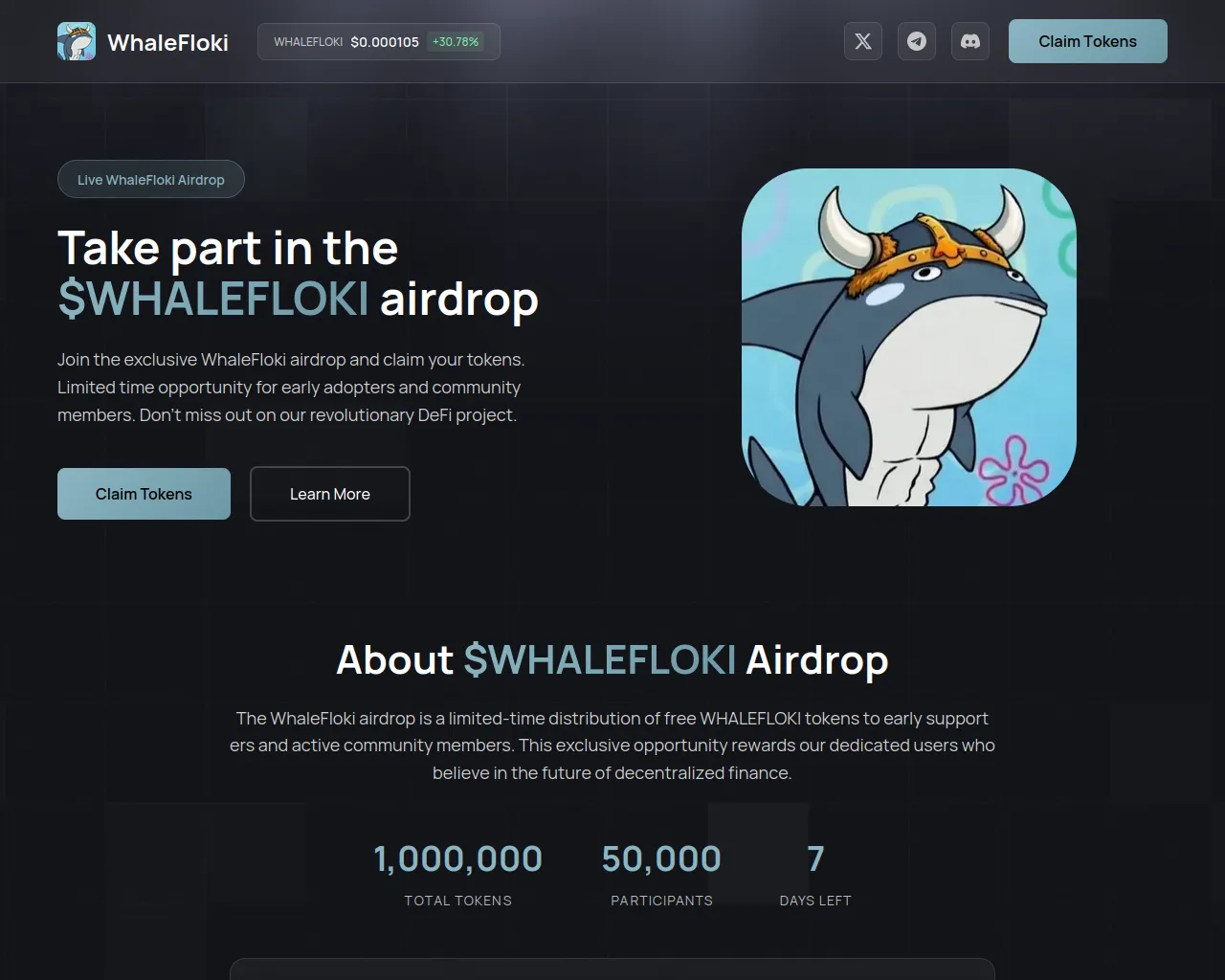Open the X (Twitter) social icon
Viewport: 1225px width, 980px height.
tap(863, 41)
